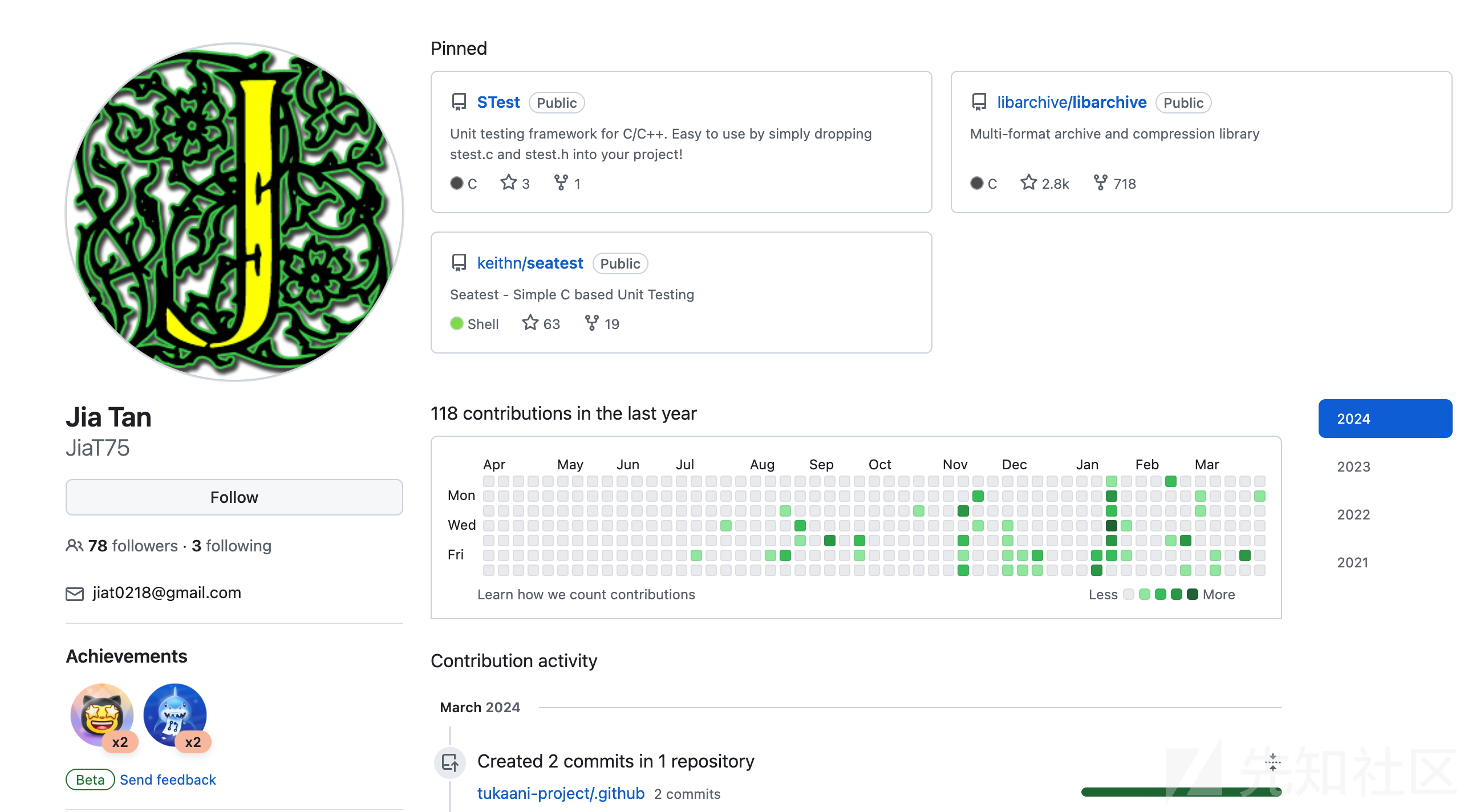The height and width of the screenshot is (812, 1476).
Task: Click the libarchive repository icon
Action: 979,102
